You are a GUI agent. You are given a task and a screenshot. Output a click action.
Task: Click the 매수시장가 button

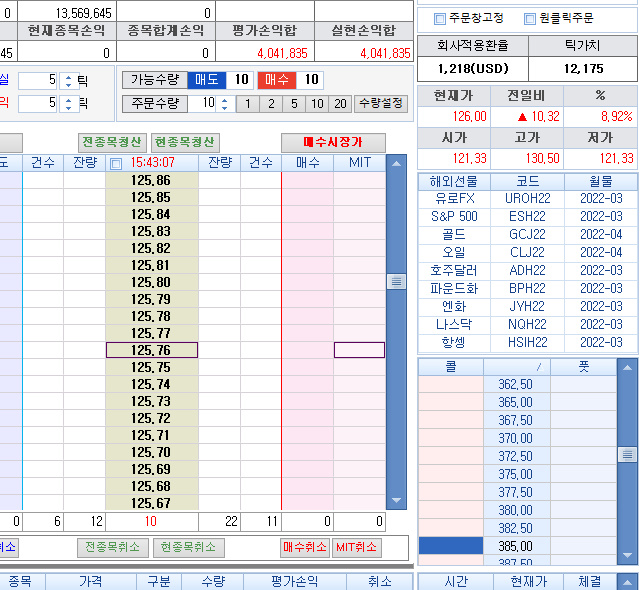(333, 142)
